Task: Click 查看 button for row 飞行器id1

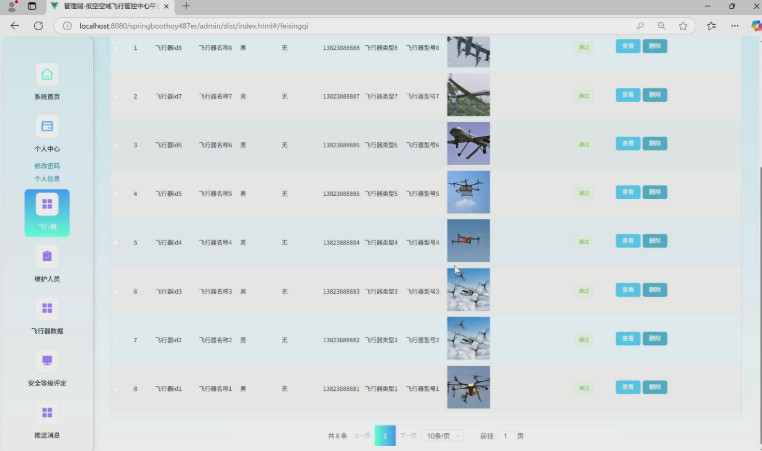Action: 628,387
